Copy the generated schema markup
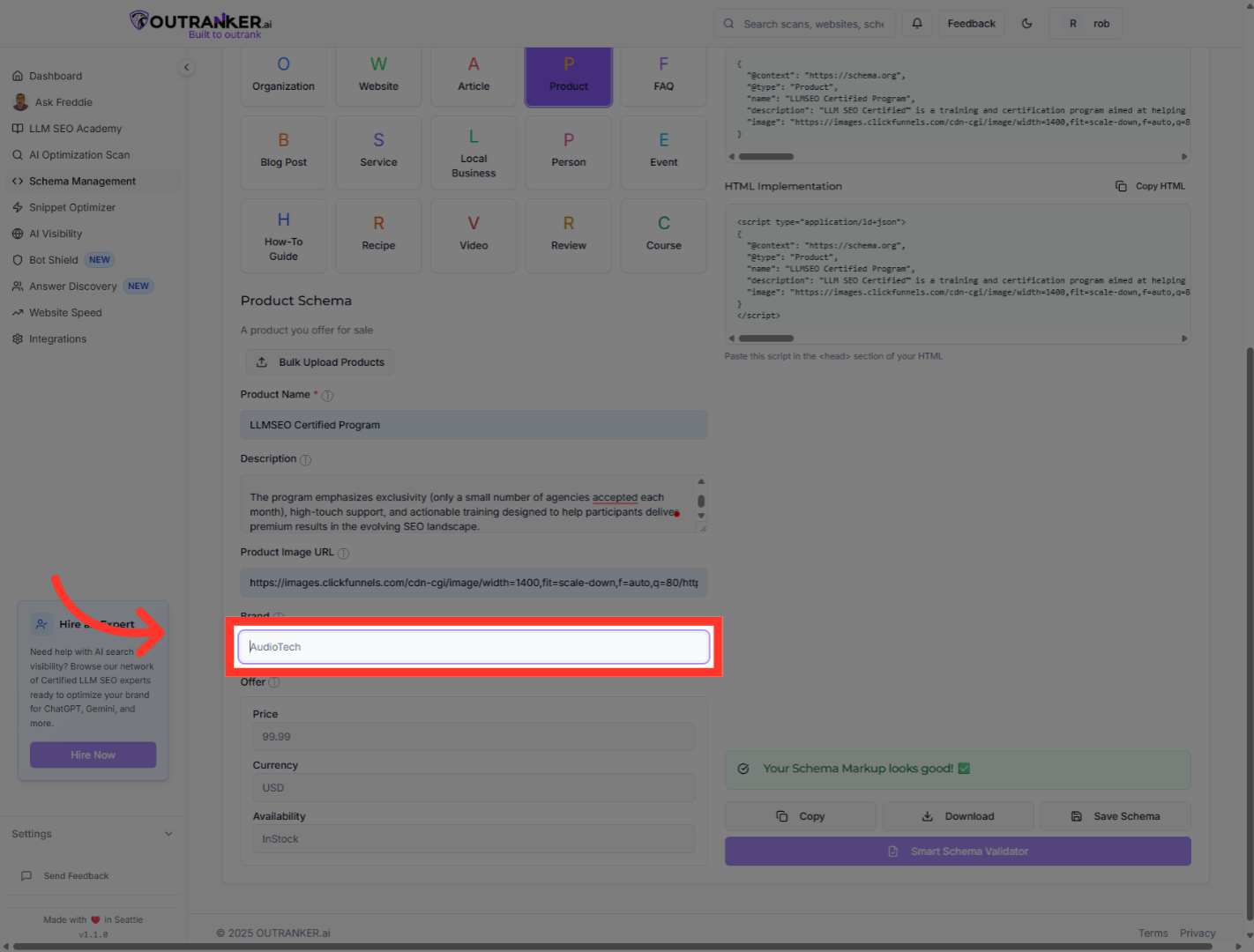The width and height of the screenshot is (1254, 952). coord(801,816)
